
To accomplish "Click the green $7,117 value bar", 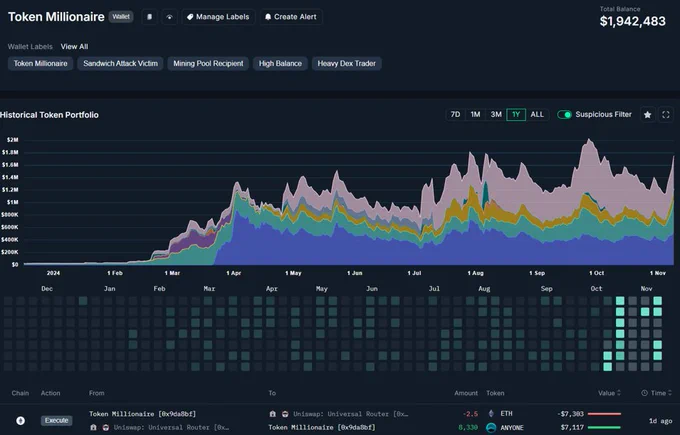I will tap(604, 427).
